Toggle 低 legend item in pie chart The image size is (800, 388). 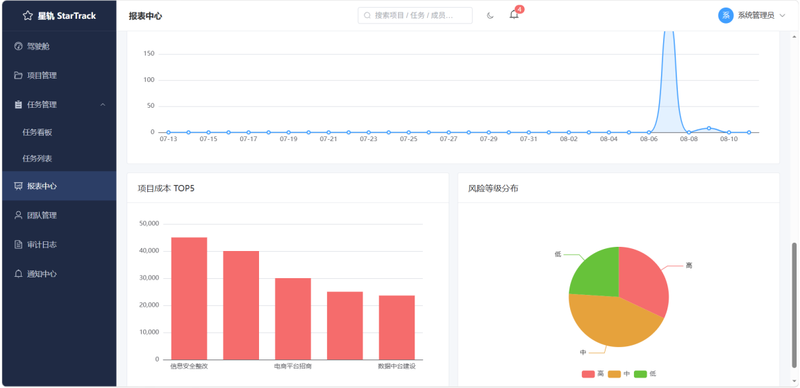coord(645,374)
